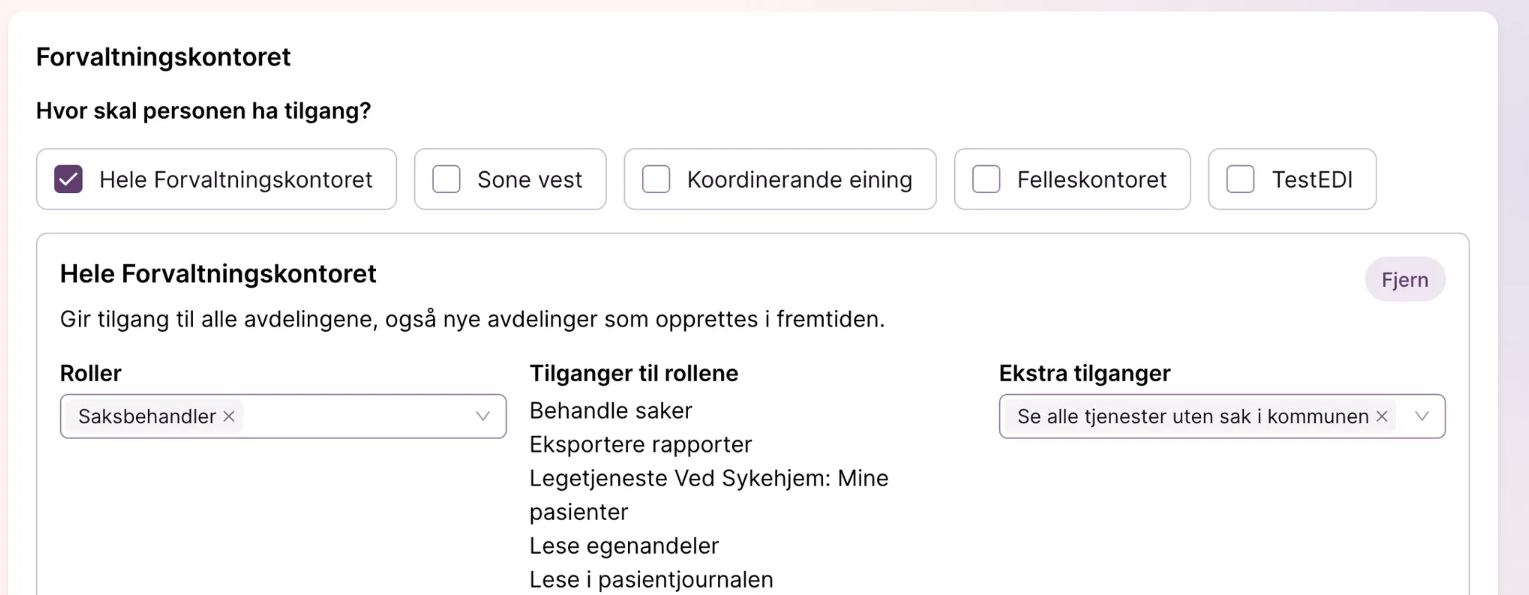Enable the Koordinerande eining checkbox
The image size is (1529, 595).
(656, 180)
